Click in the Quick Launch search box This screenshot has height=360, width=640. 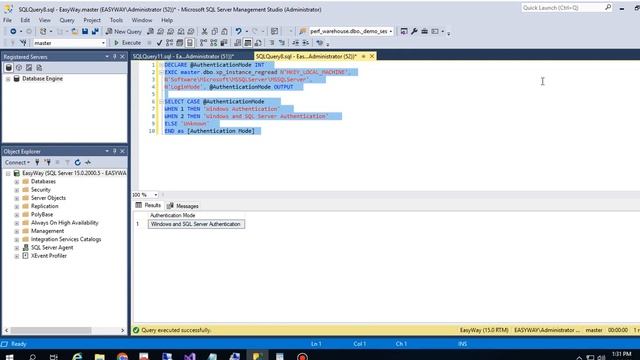coord(567,8)
